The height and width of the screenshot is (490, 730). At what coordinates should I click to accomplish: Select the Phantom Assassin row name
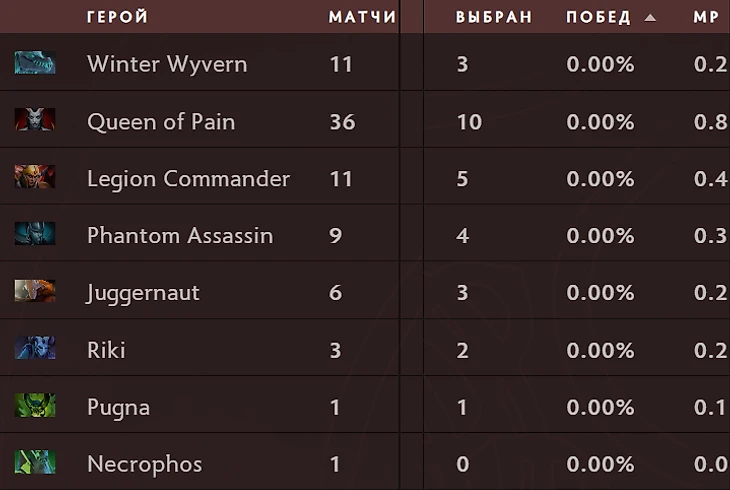[x=180, y=236]
